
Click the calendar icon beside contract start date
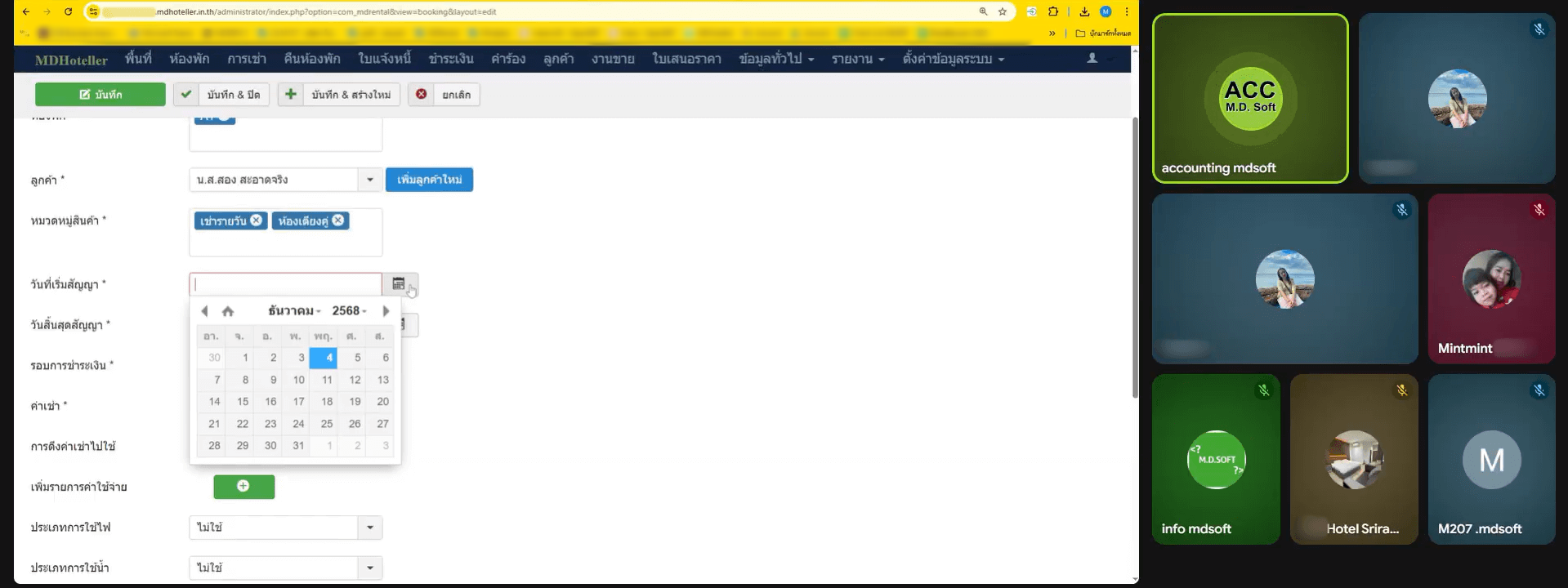[399, 284]
